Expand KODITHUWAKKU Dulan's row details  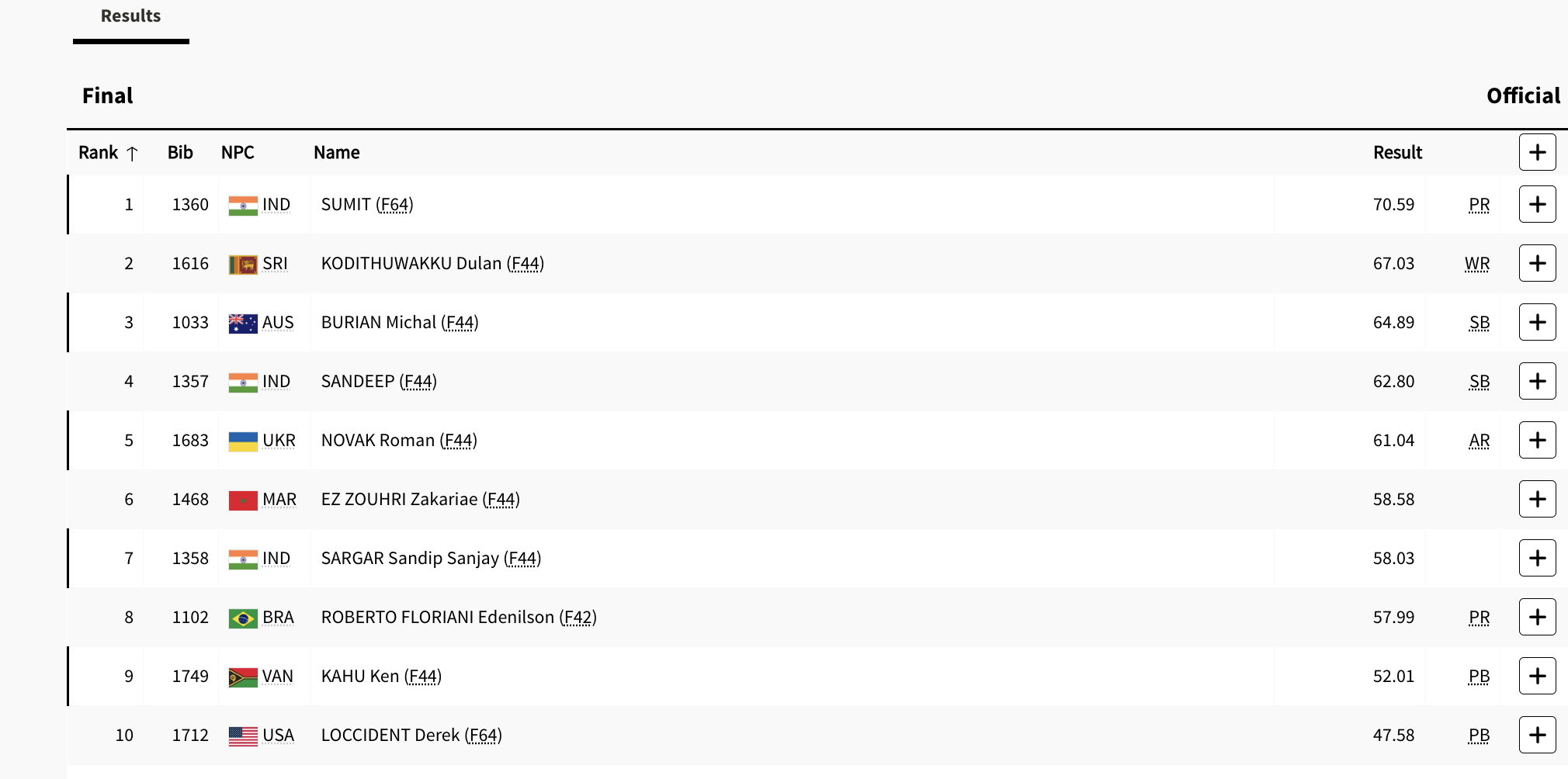click(1537, 263)
